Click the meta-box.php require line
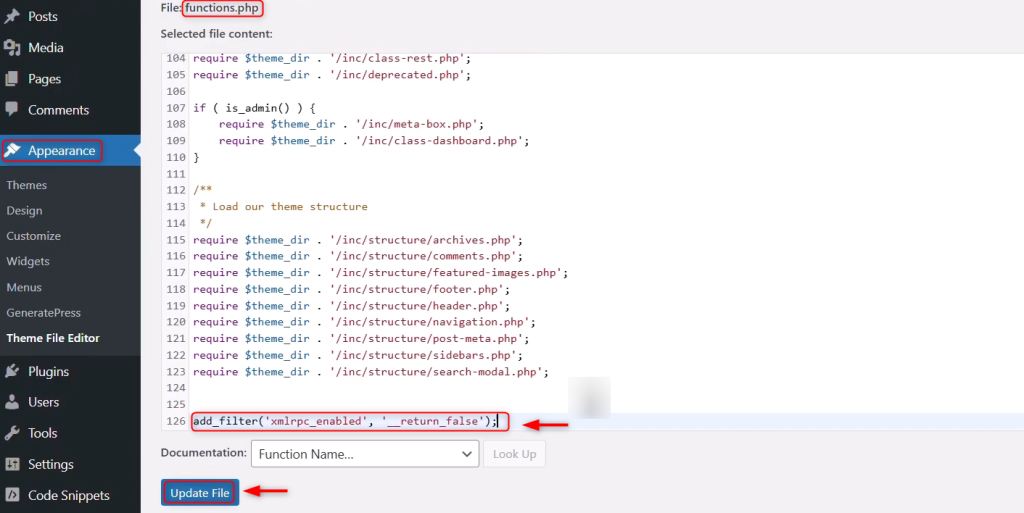Screen dimensions: 1024x513 (x=351, y=124)
